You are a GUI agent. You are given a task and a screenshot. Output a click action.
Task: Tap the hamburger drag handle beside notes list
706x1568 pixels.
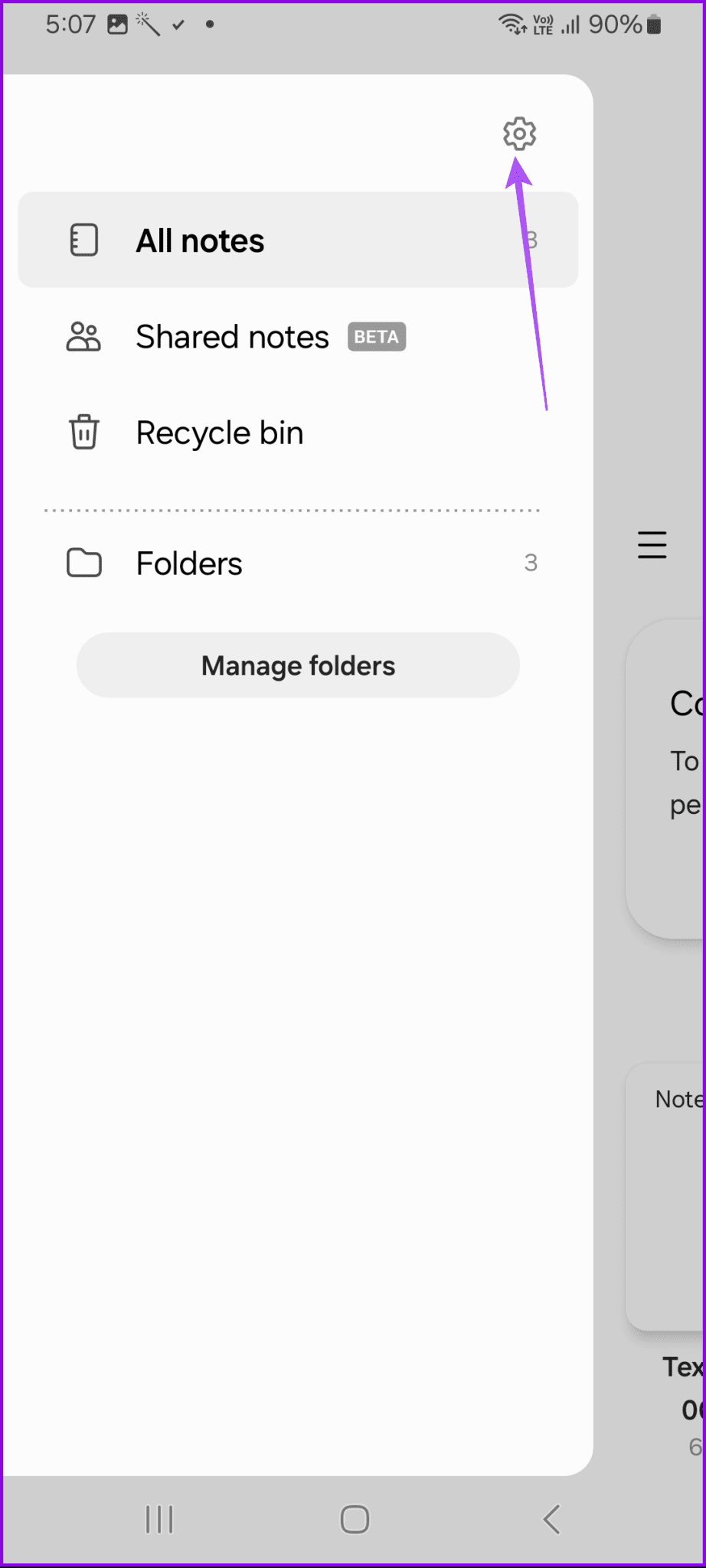click(x=652, y=544)
